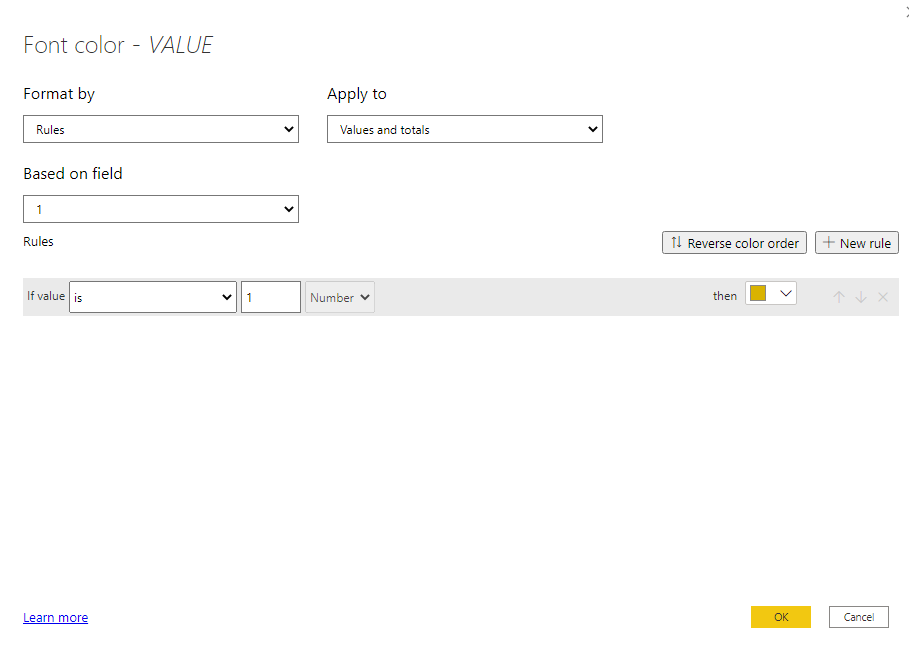Delete the rule with X icon
Screen dimensions: 909x646
883,297
